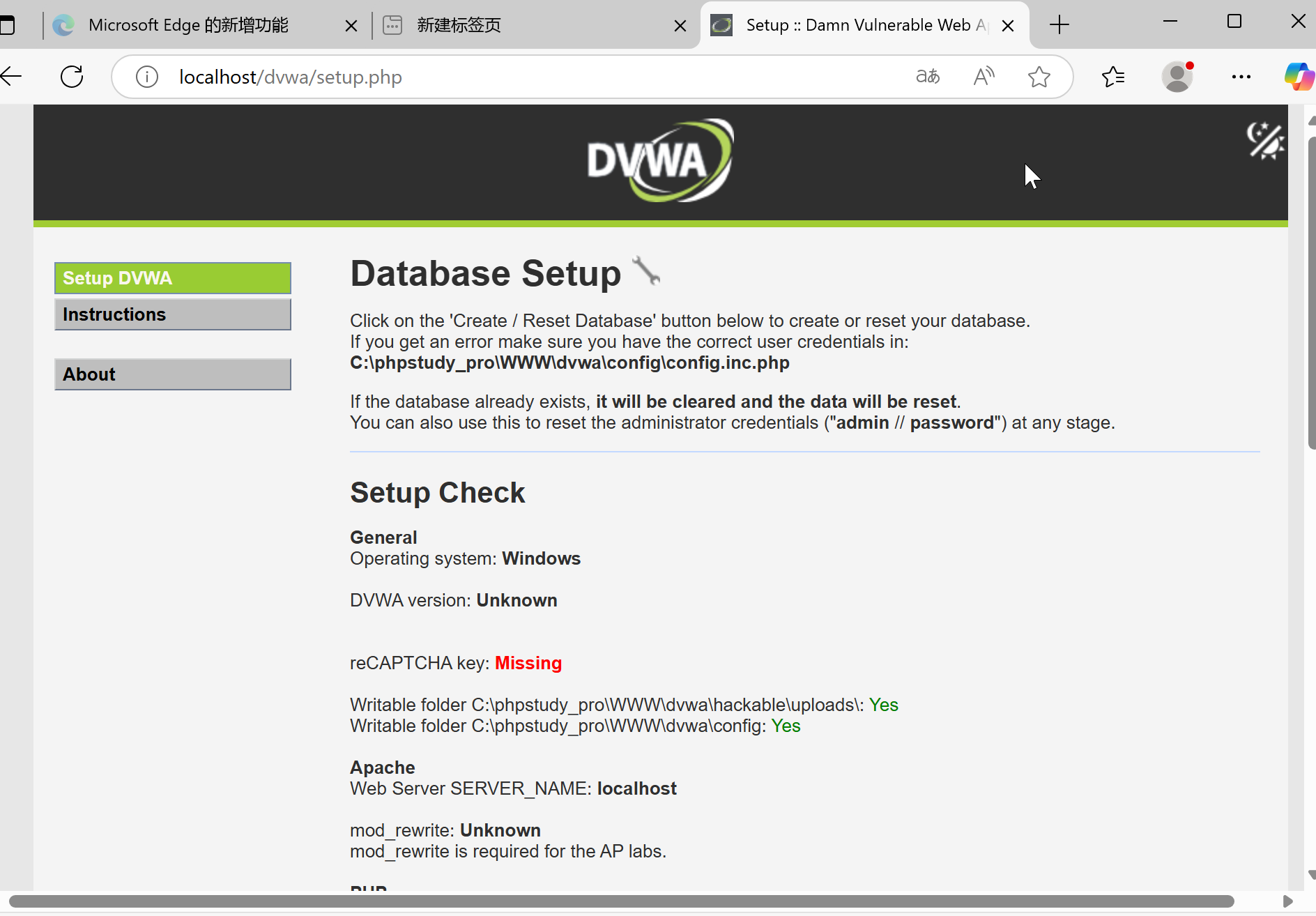
Task: View site information icon in address bar
Action: tap(146, 77)
